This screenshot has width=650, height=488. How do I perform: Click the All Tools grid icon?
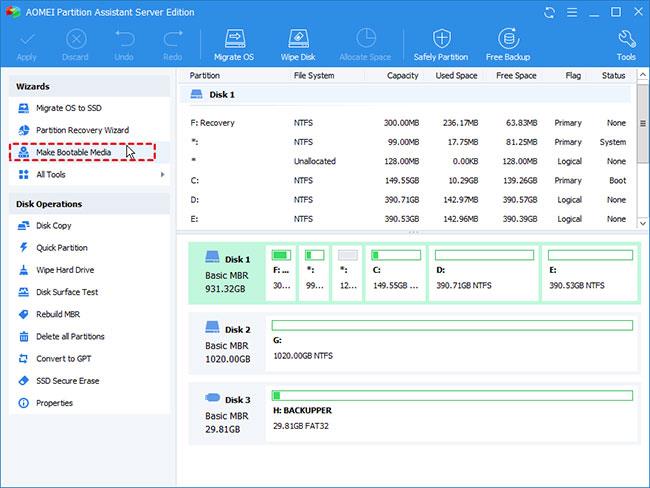24,175
